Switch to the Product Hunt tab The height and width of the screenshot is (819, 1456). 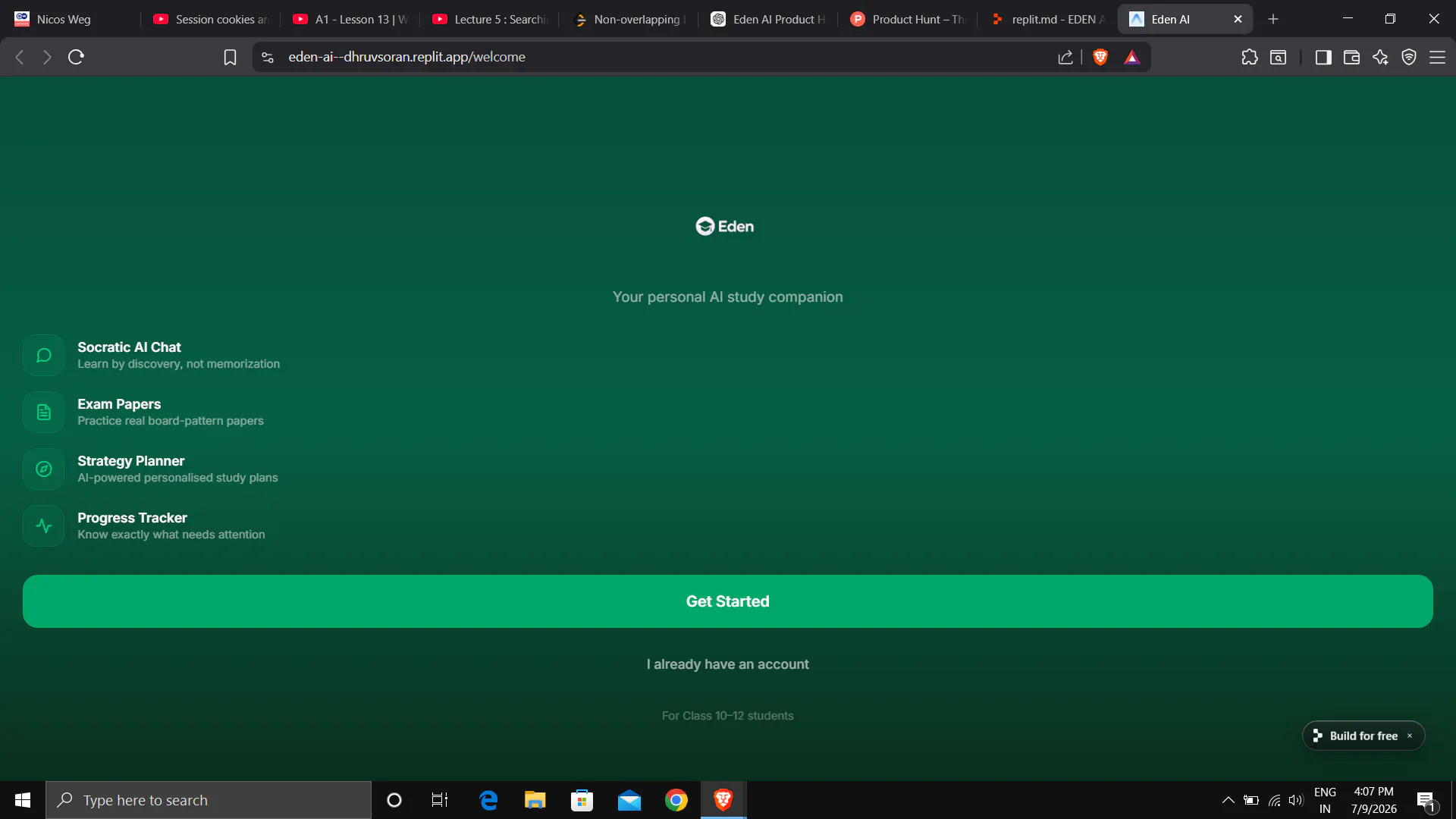(908, 19)
